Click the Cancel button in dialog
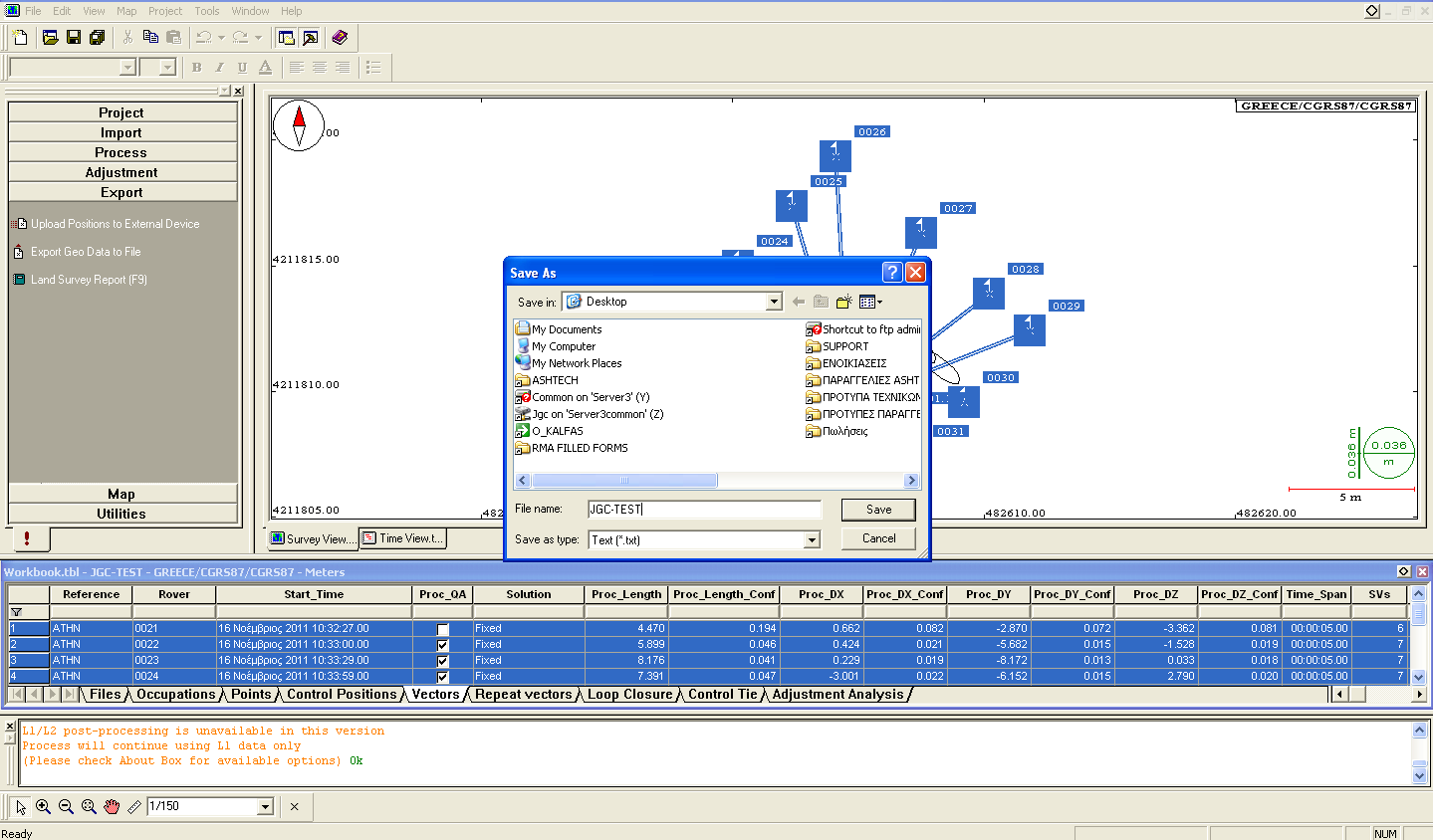The image size is (1433, 840). tap(878, 538)
